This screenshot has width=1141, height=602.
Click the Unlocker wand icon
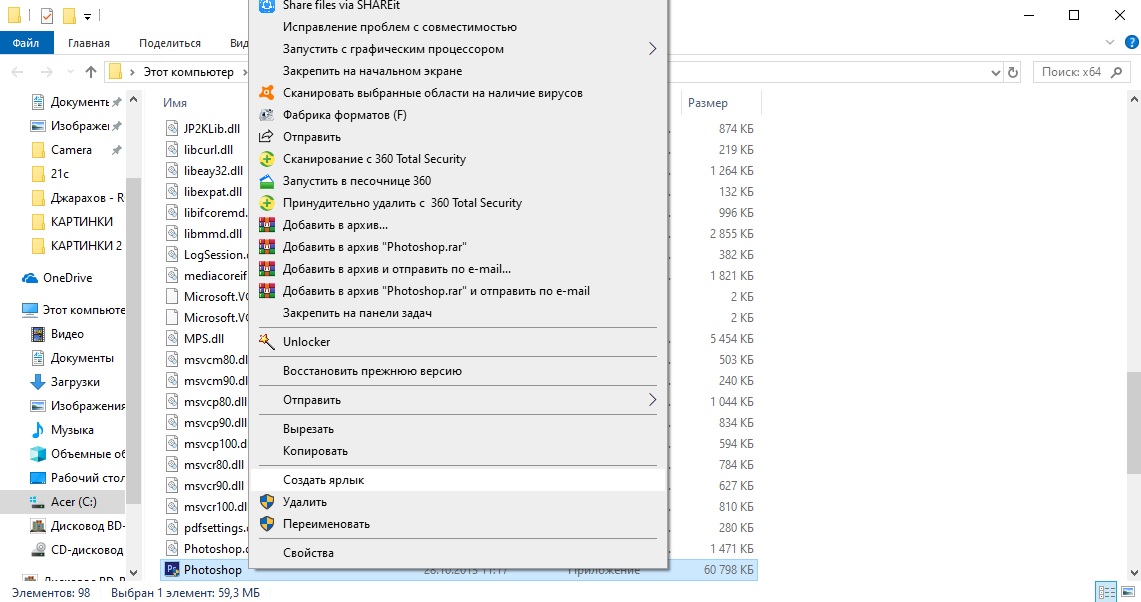[x=266, y=342]
